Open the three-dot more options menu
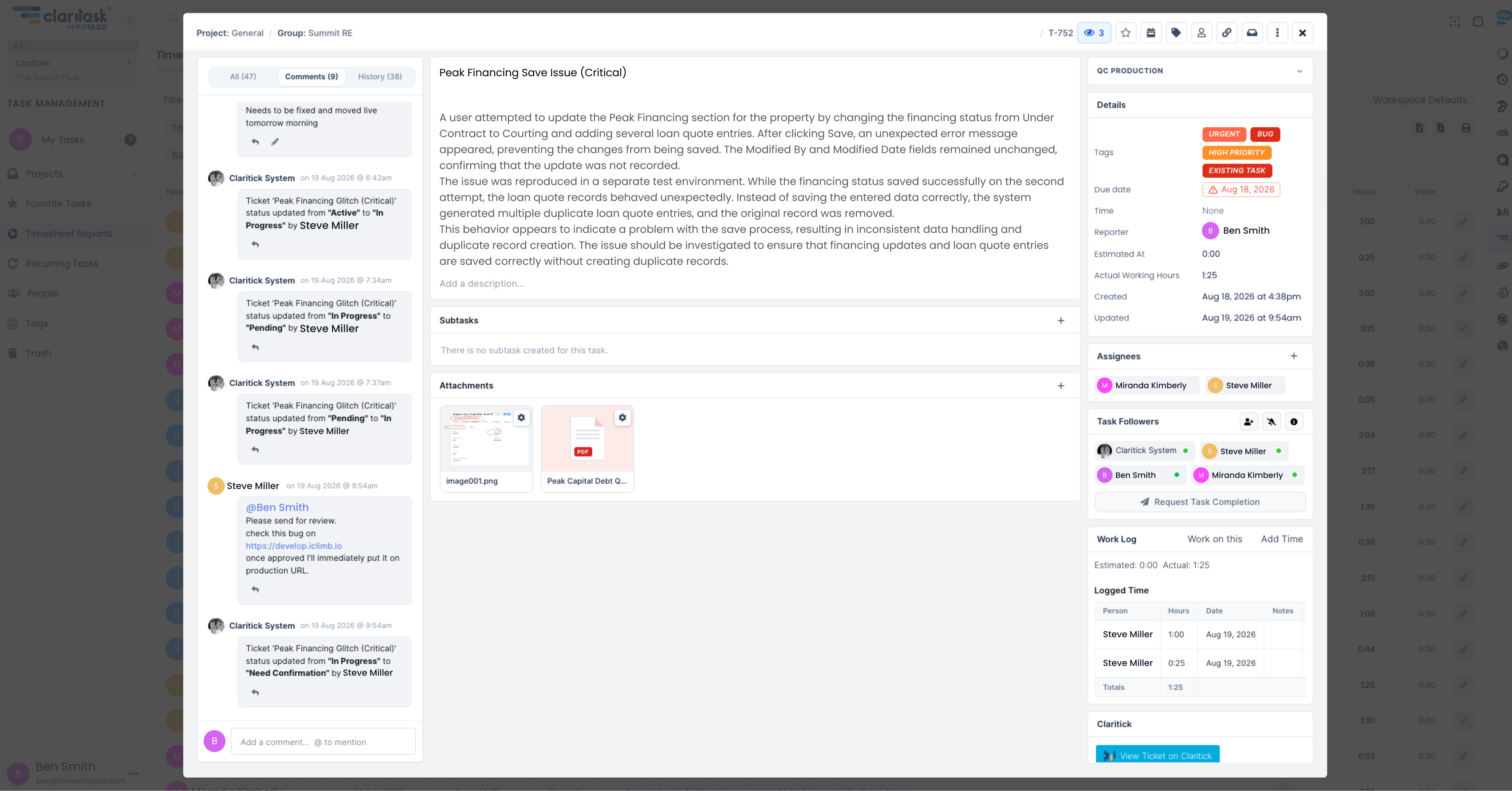The width and height of the screenshot is (1512, 791). [1277, 33]
